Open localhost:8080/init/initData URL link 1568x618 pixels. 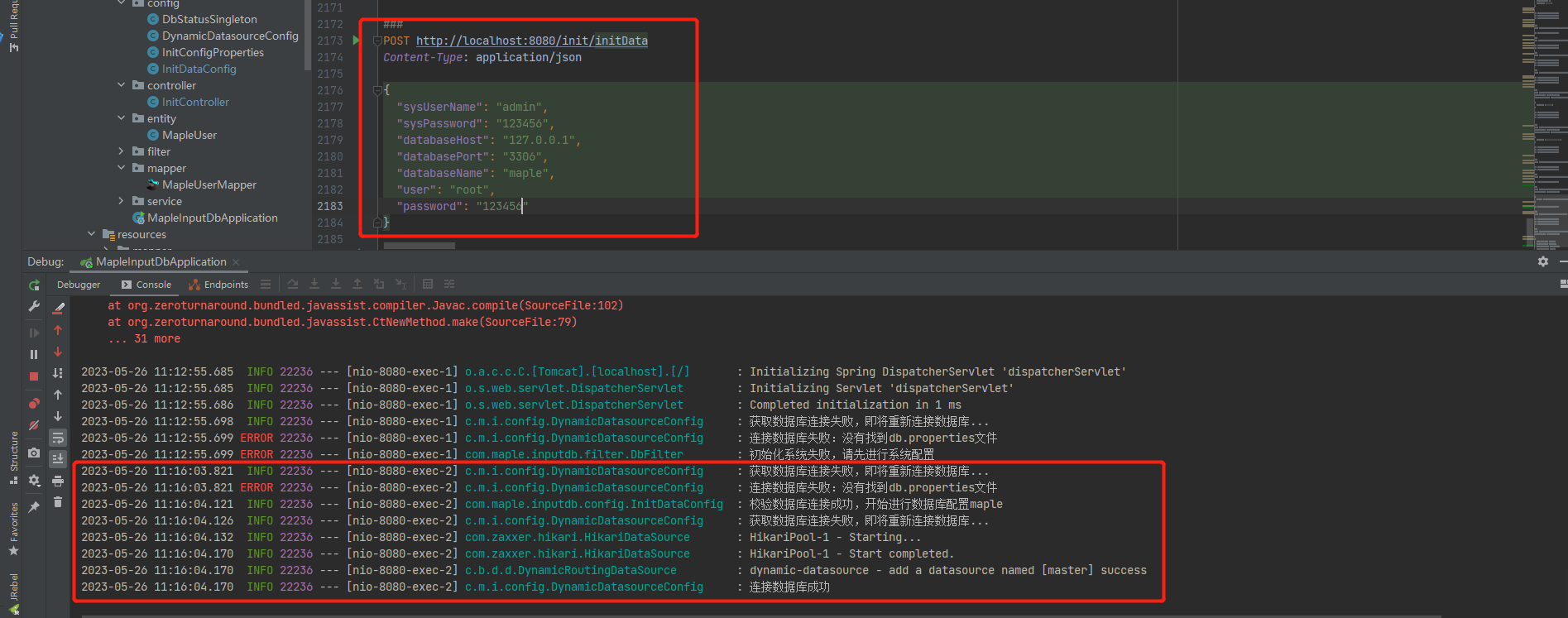(x=532, y=41)
